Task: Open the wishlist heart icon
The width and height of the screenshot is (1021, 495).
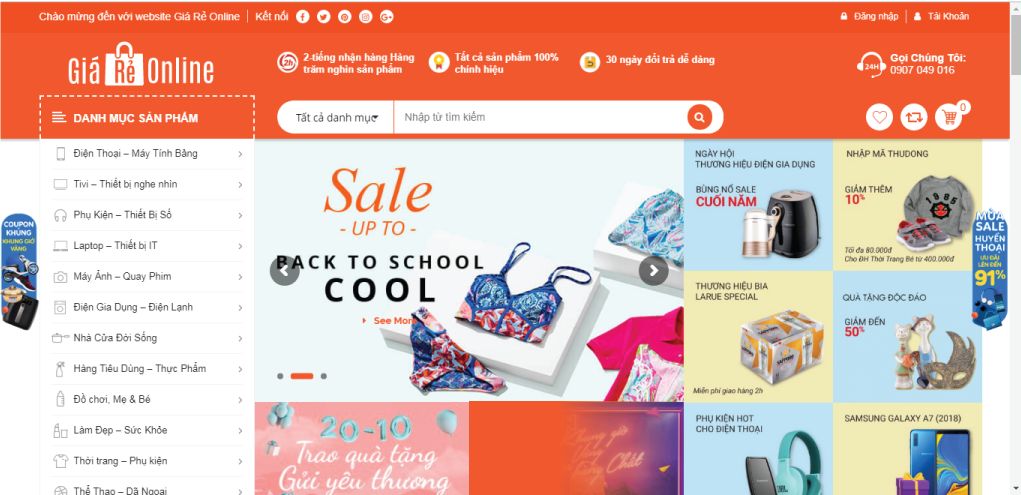Action: click(879, 117)
